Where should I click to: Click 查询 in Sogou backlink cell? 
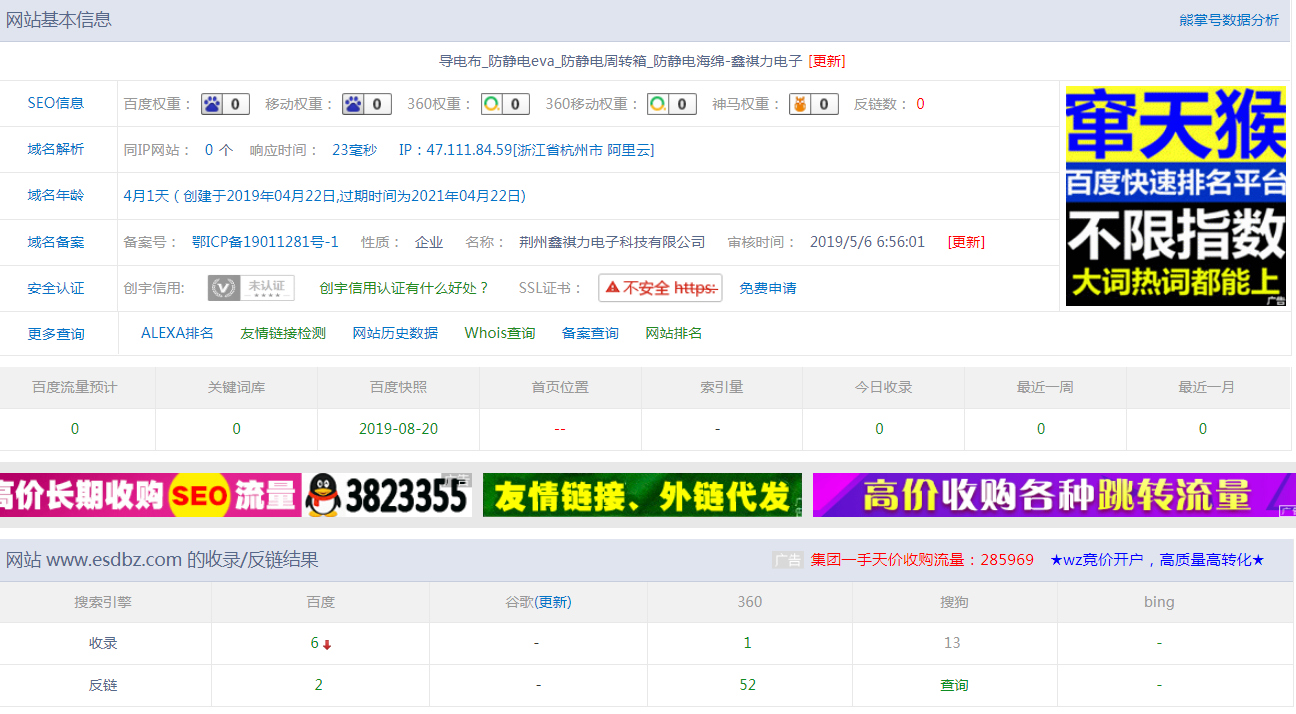coord(954,685)
